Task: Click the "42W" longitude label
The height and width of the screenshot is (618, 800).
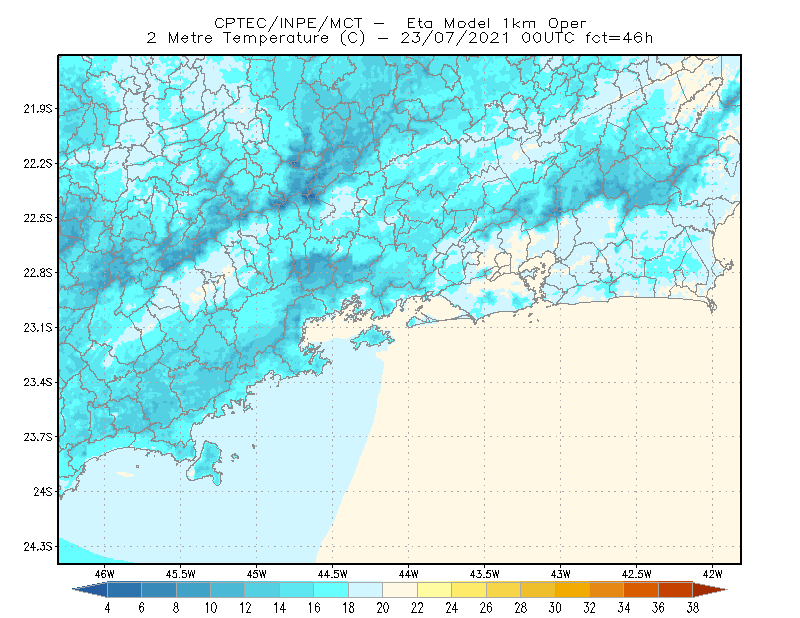Action: (x=713, y=574)
